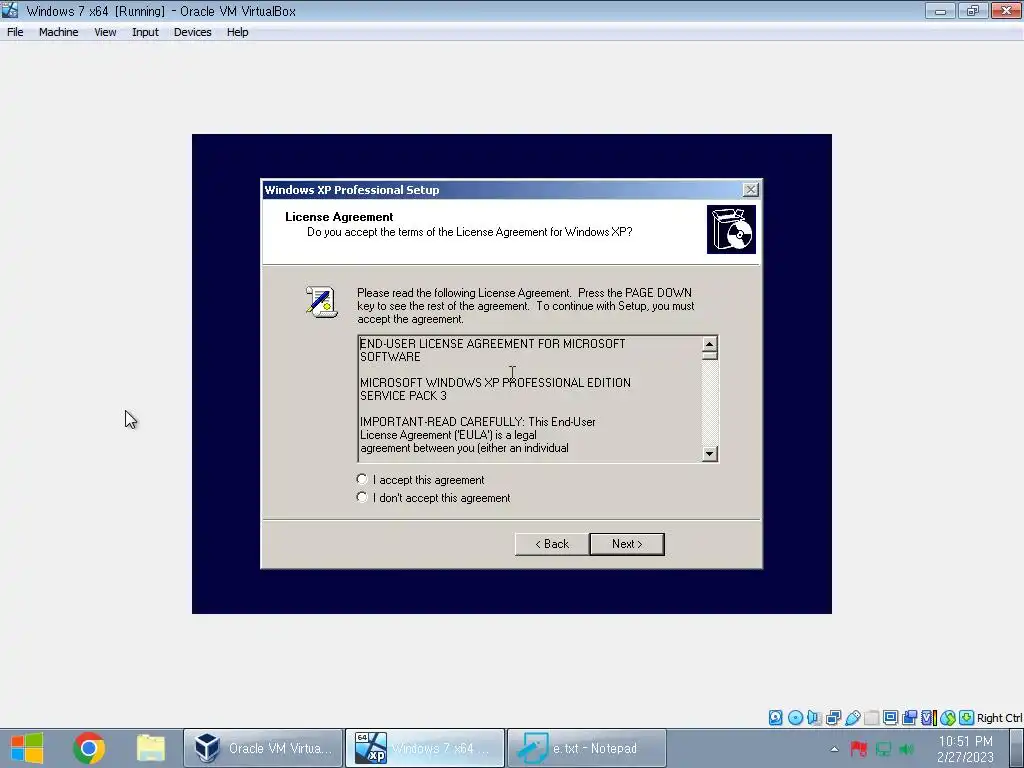The height and width of the screenshot is (768, 1024).
Task: Launch Google Chrome from the taskbar
Action: click(89, 748)
